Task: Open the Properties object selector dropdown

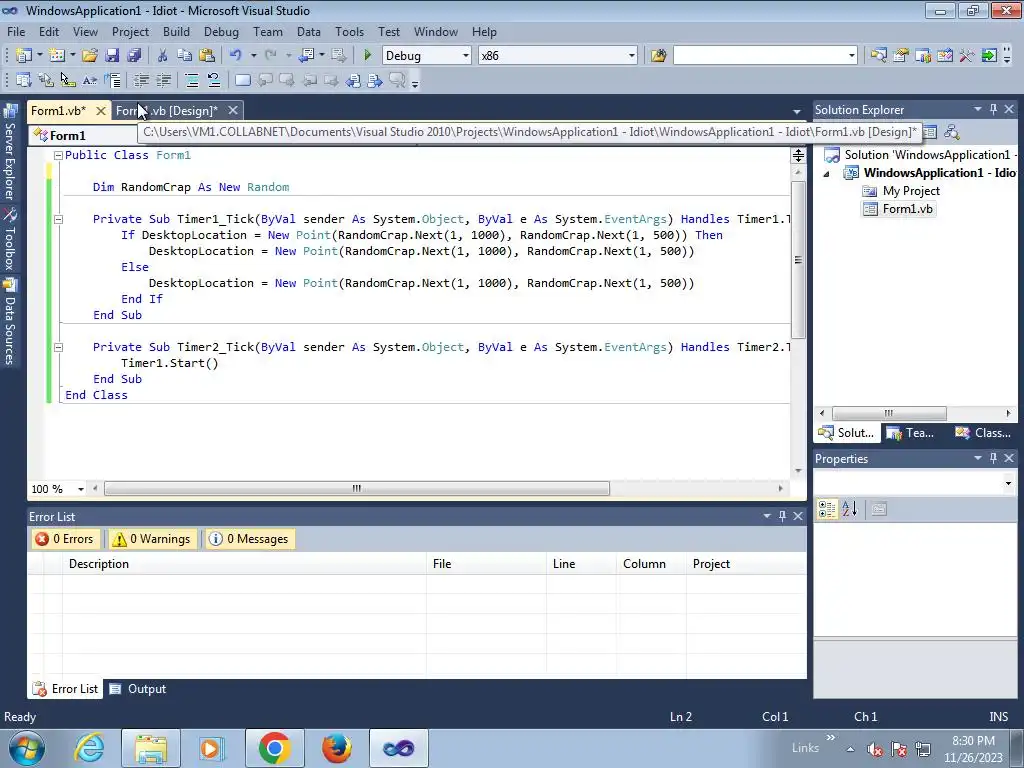Action: [x=1008, y=483]
